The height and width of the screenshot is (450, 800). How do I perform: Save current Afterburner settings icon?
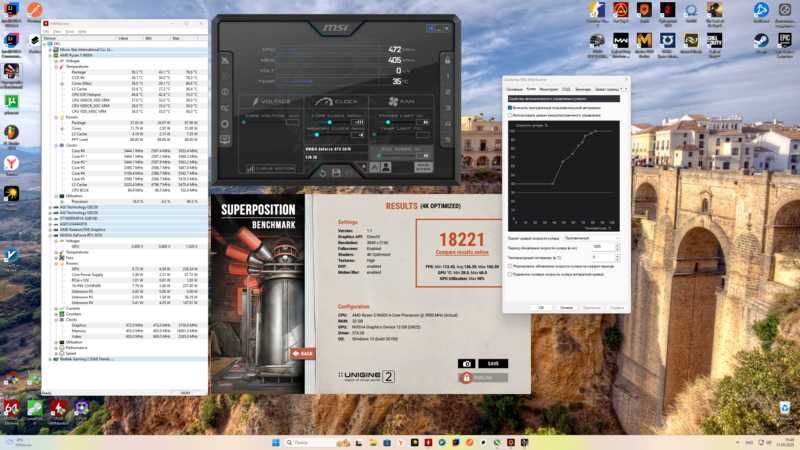[336, 173]
